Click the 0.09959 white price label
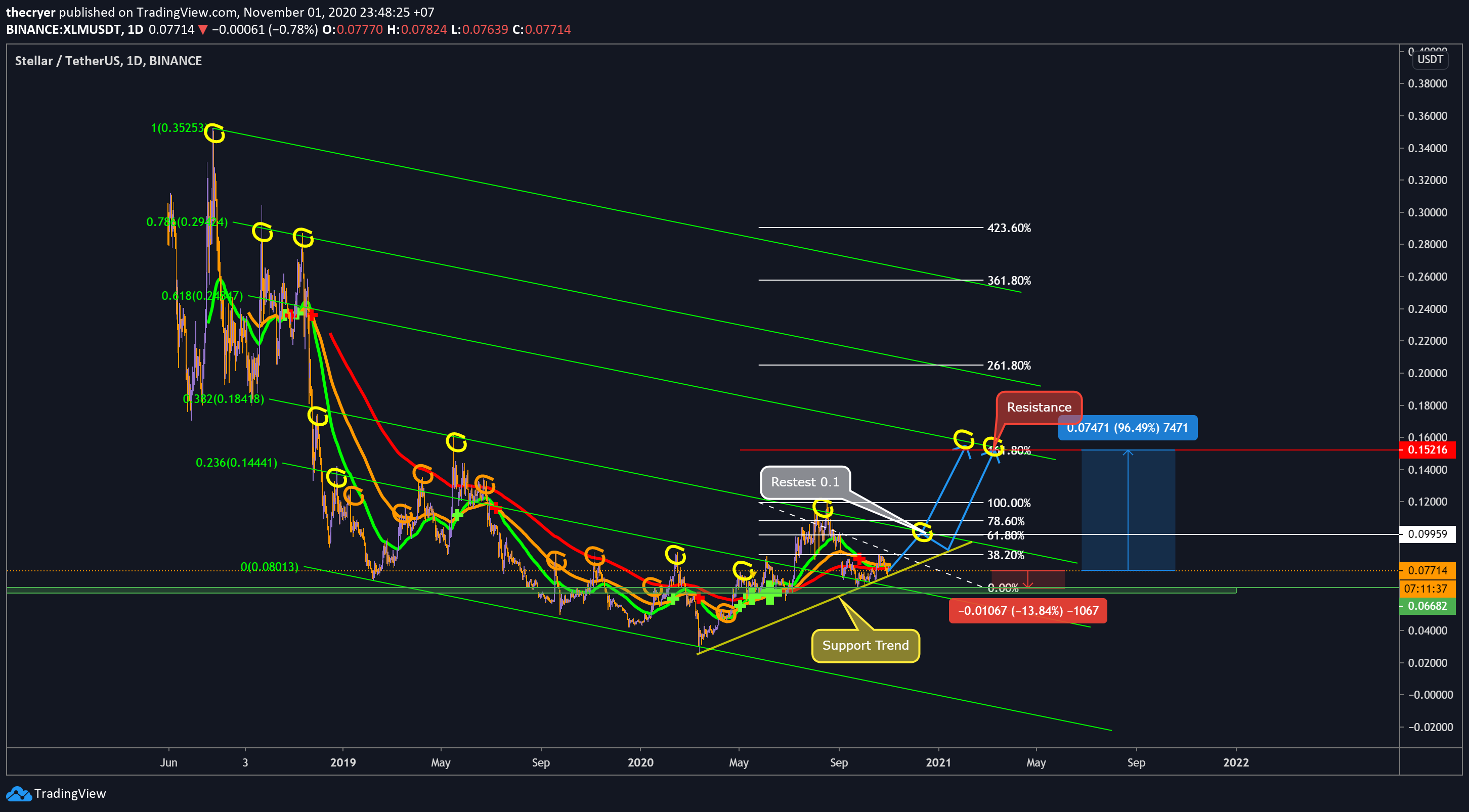Viewport: 1469px width, 812px height. (1428, 534)
